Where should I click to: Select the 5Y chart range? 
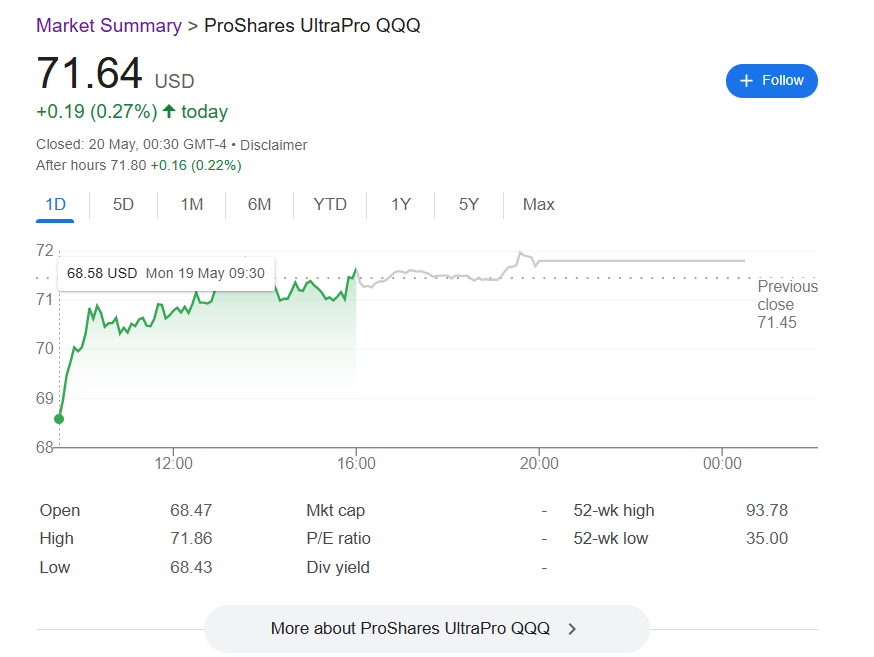pyautogui.click(x=469, y=205)
